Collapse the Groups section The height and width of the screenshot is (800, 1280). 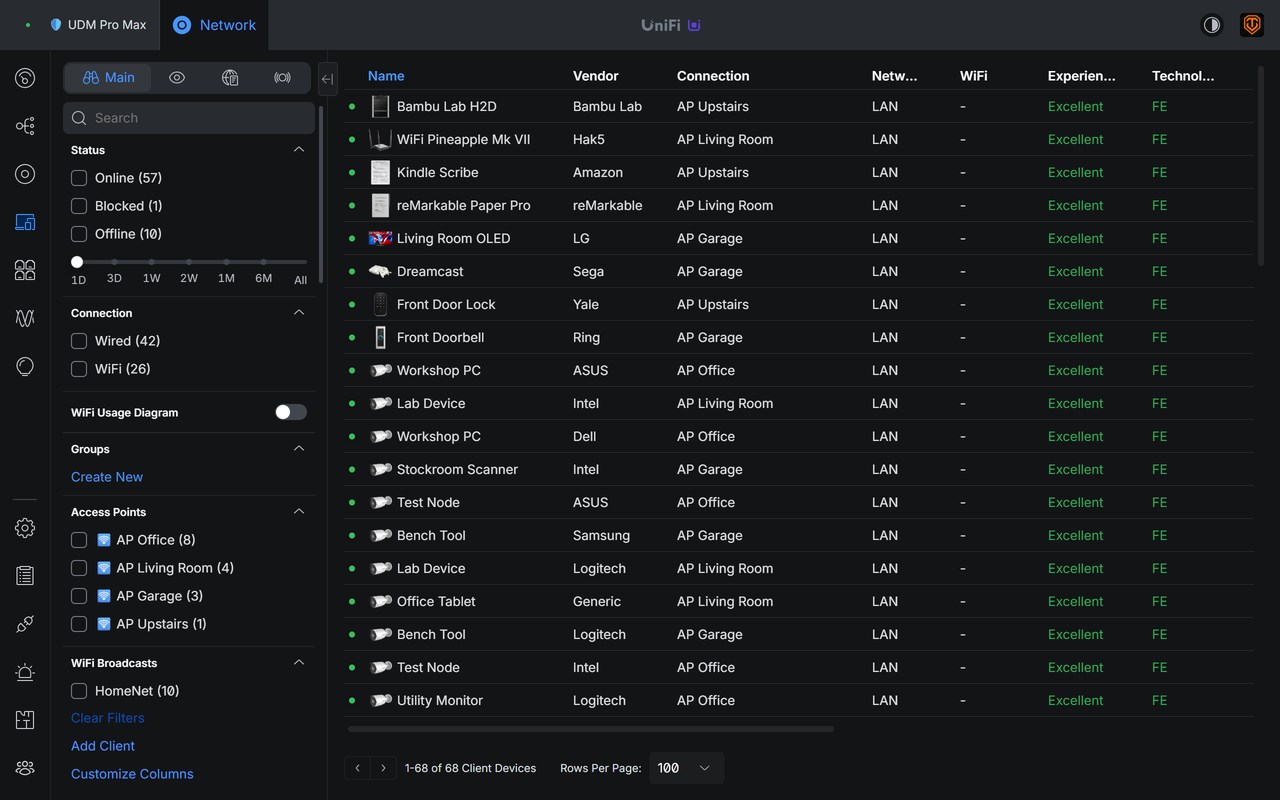(x=298, y=449)
